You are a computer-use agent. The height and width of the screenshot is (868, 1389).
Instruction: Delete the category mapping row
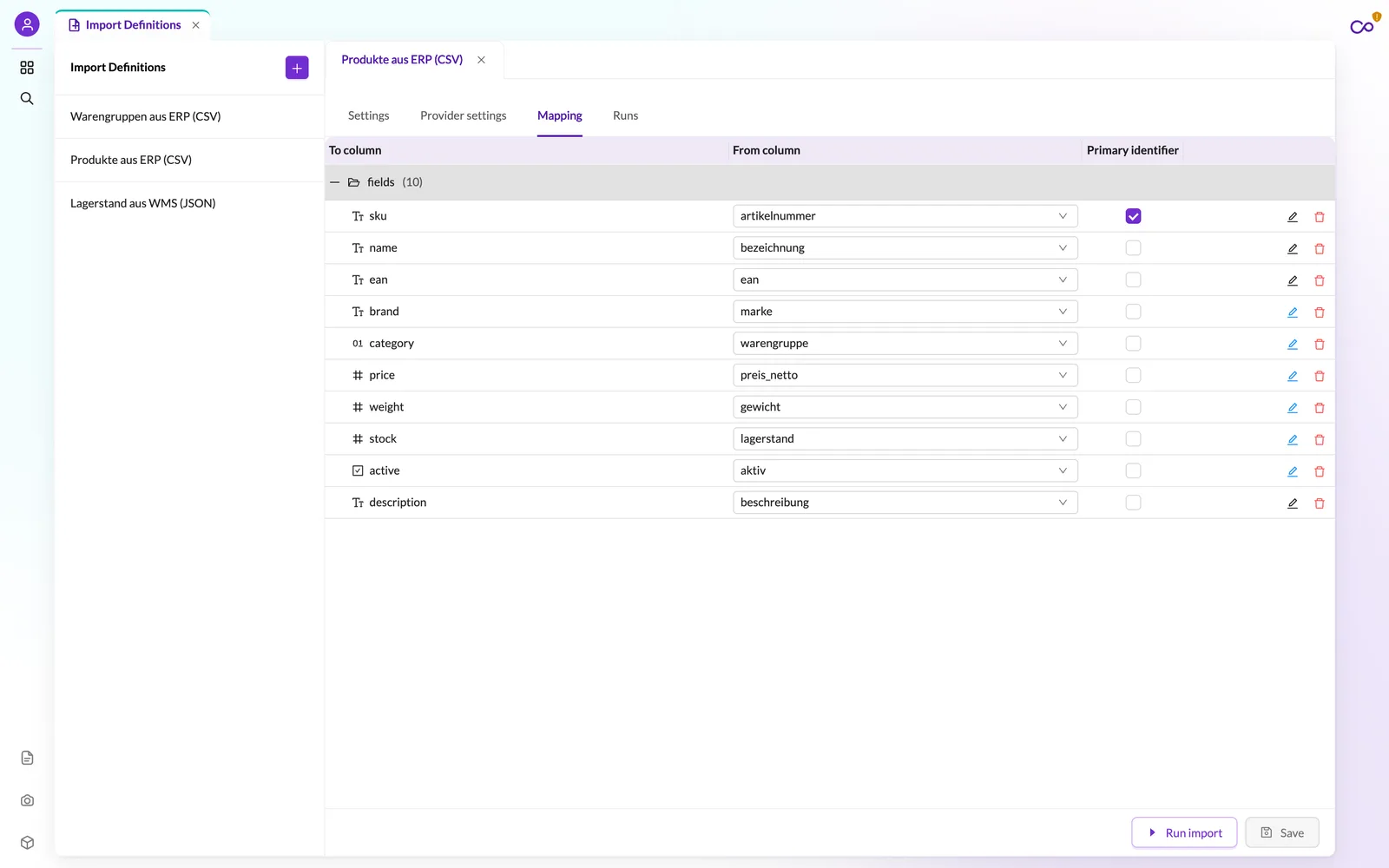[x=1320, y=344]
